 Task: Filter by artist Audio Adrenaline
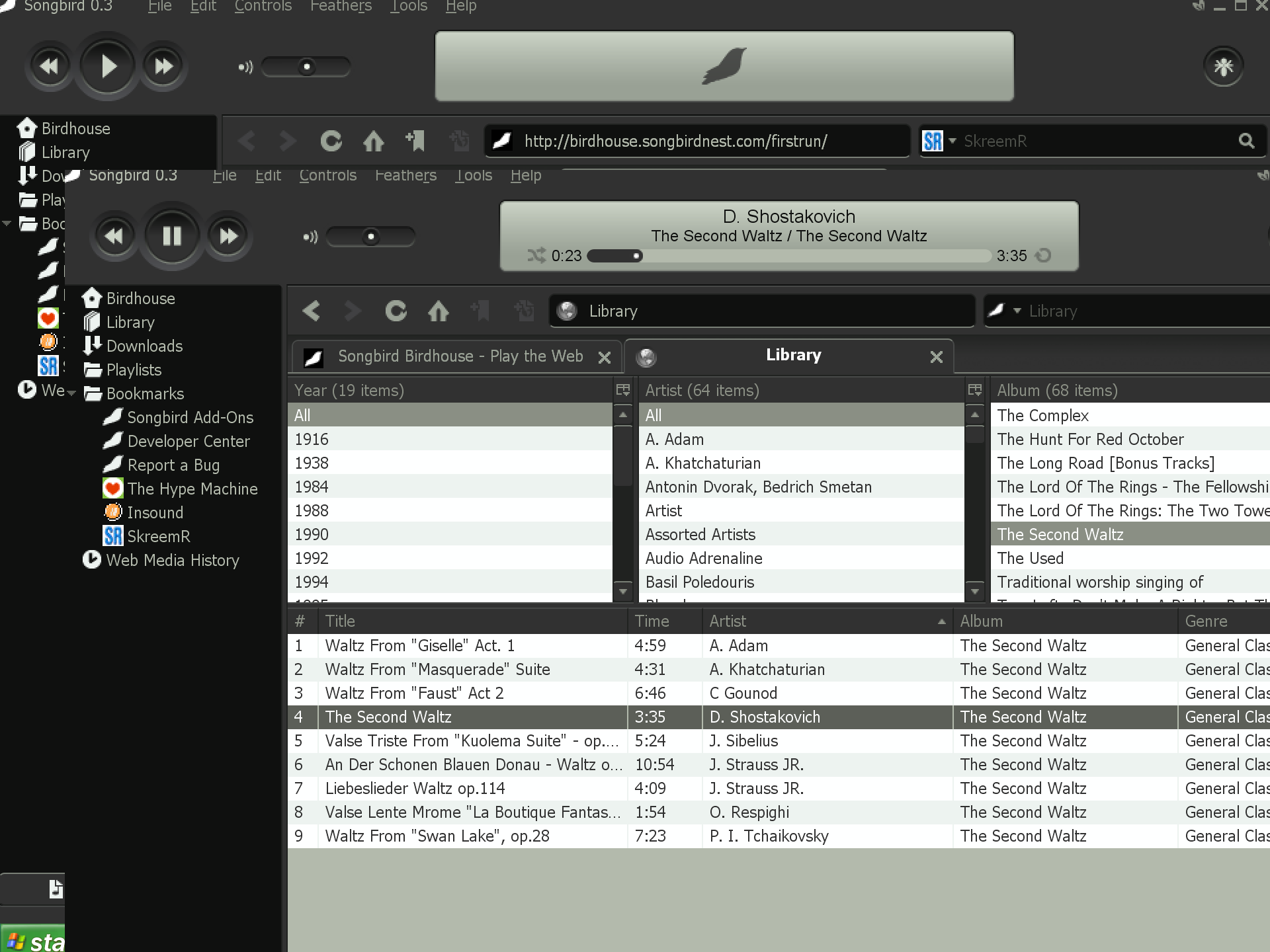coord(802,558)
